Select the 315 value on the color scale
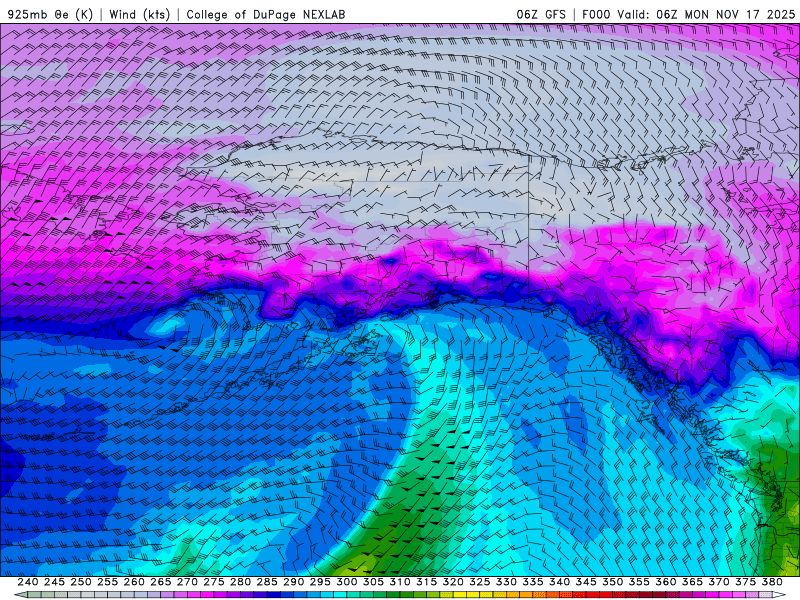 (426, 582)
